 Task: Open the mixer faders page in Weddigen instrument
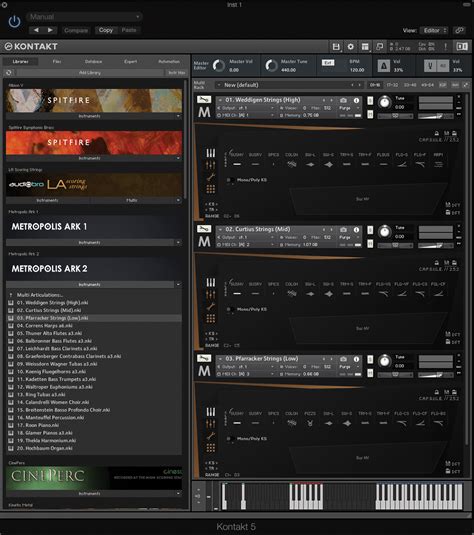click(x=211, y=153)
